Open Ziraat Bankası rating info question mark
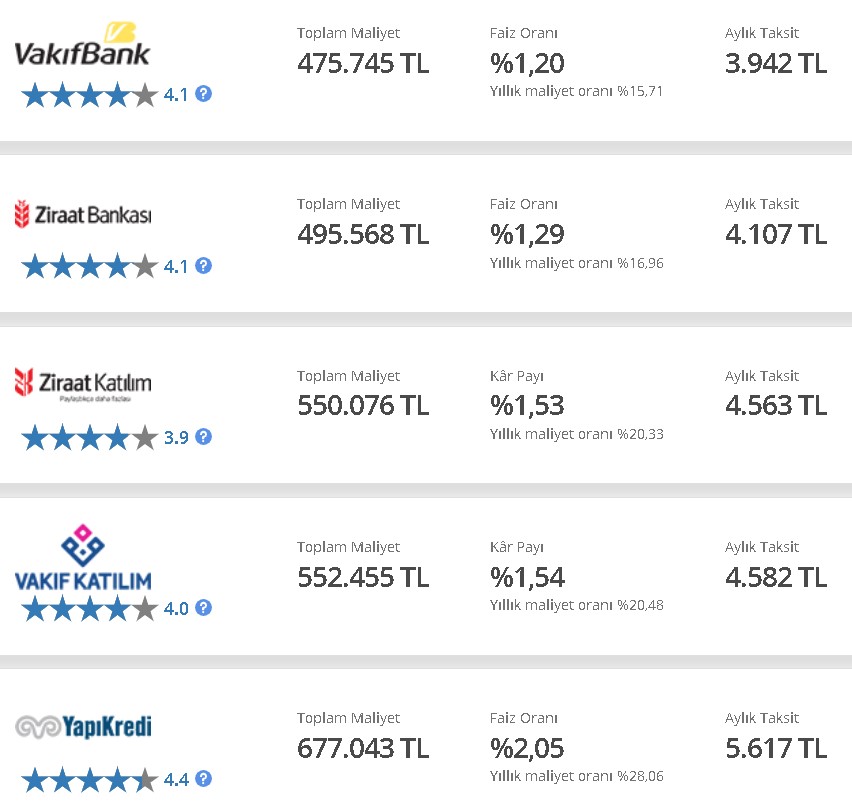852x801 pixels. (x=203, y=266)
